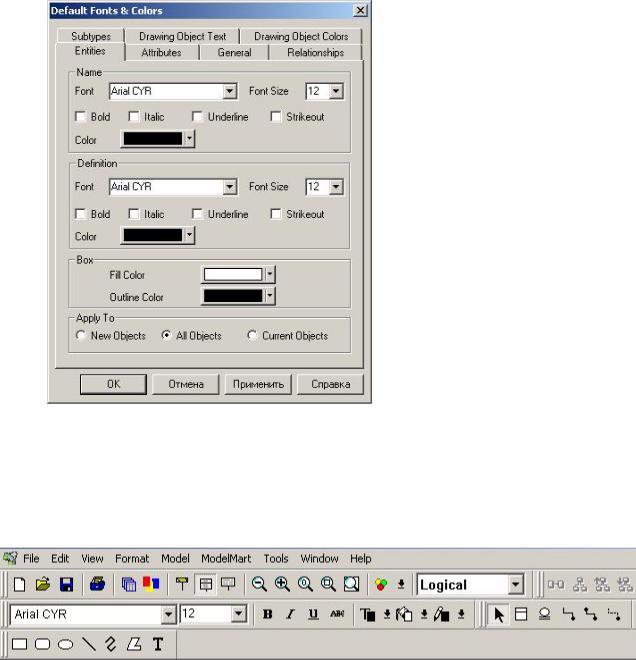Select the non-identifying dashed relationship tool
This screenshot has height=660, width=636.
[x=614, y=615]
